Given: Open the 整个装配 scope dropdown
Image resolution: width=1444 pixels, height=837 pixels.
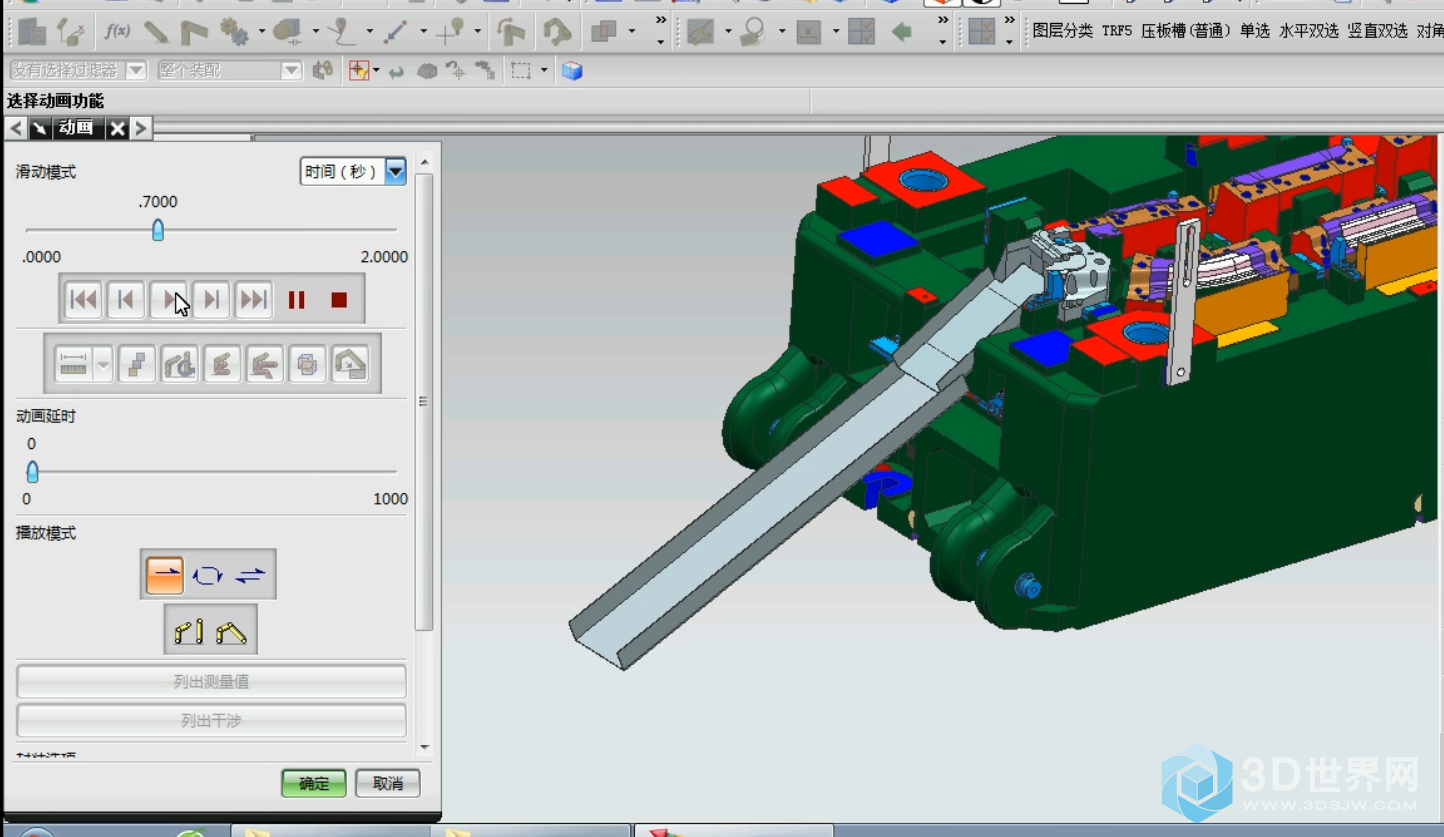Looking at the screenshot, I should point(291,71).
